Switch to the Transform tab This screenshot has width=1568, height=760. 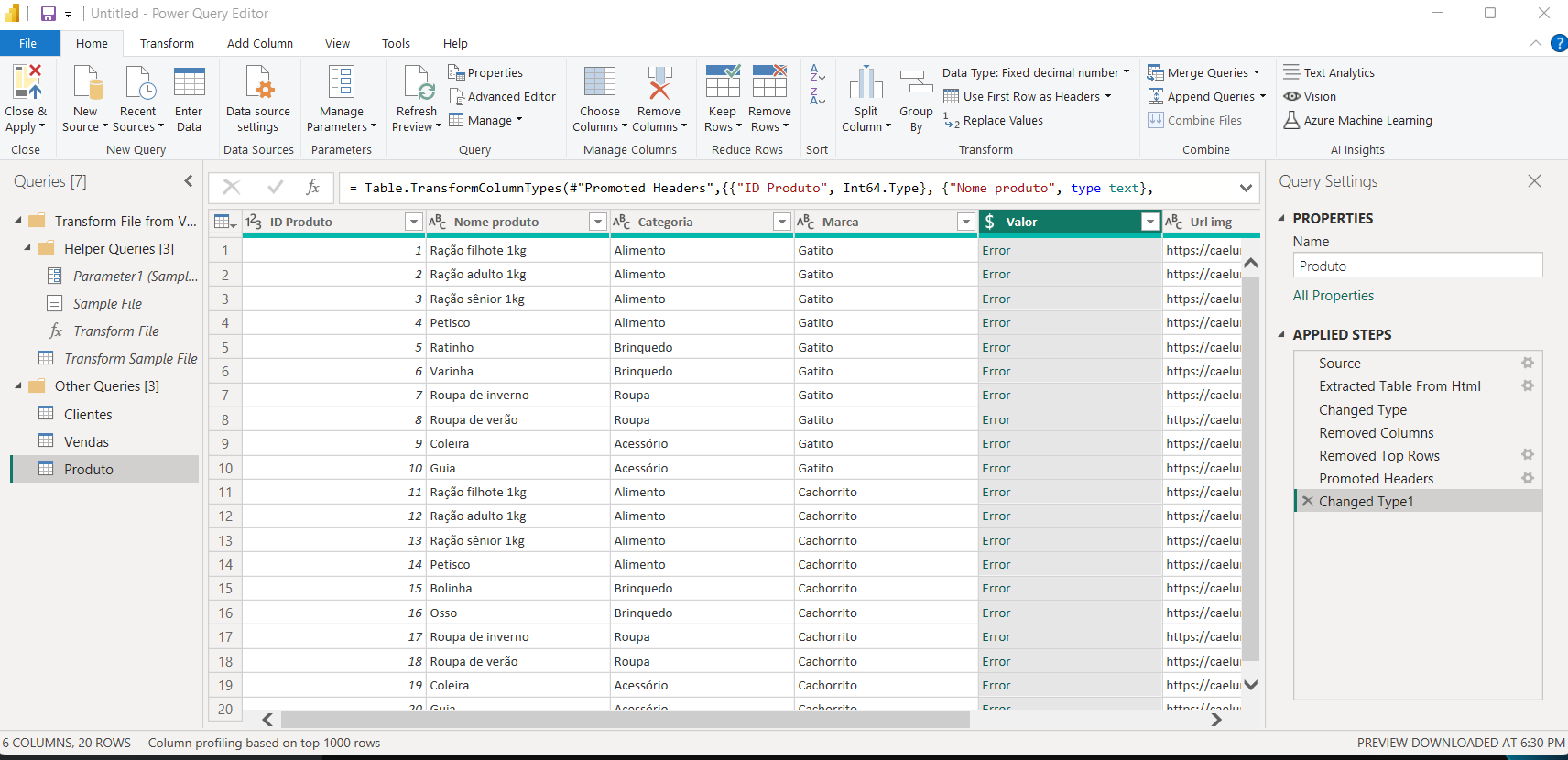[x=167, y=43]
